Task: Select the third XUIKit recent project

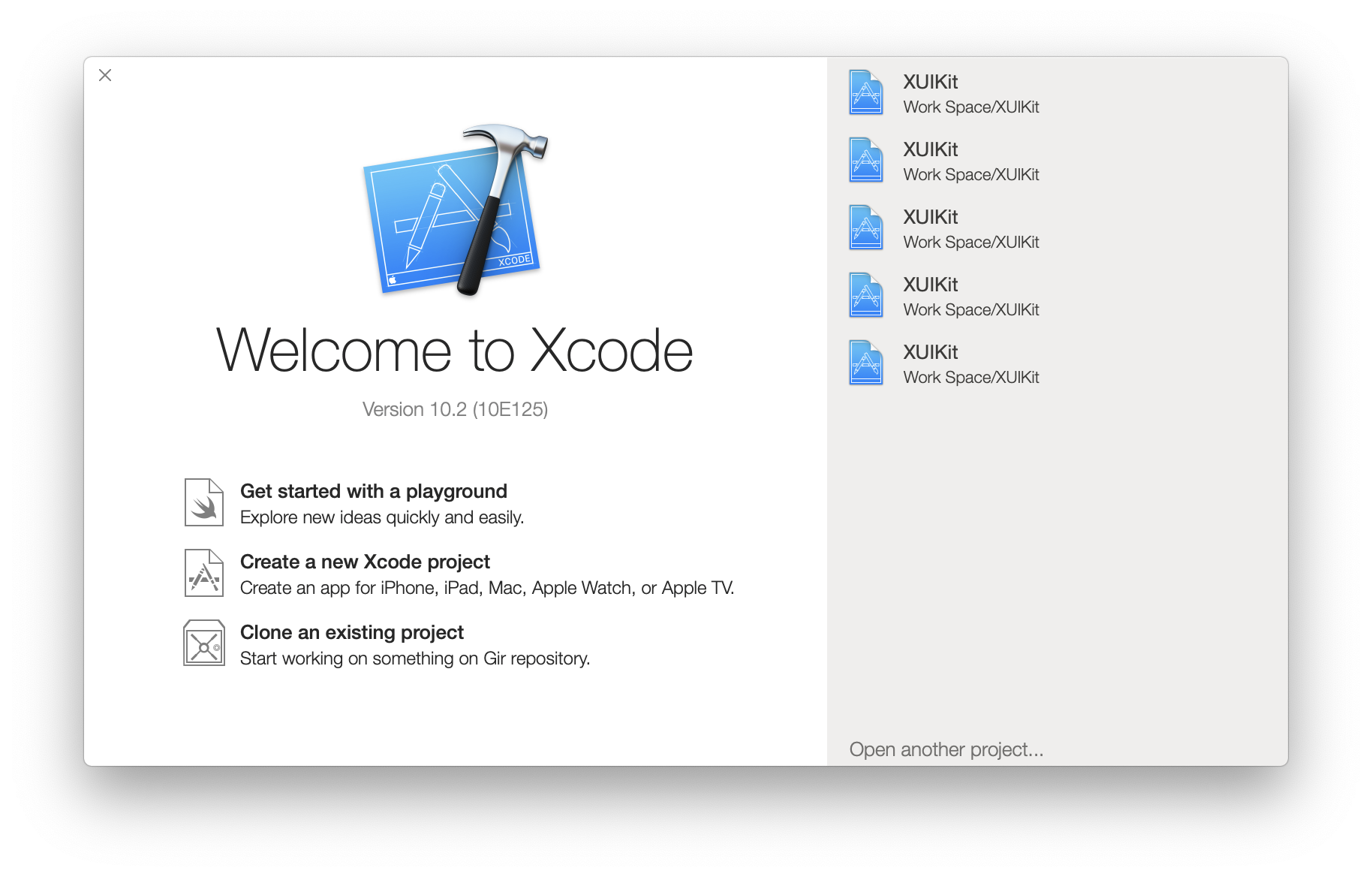Action: tap(1058, 228)
